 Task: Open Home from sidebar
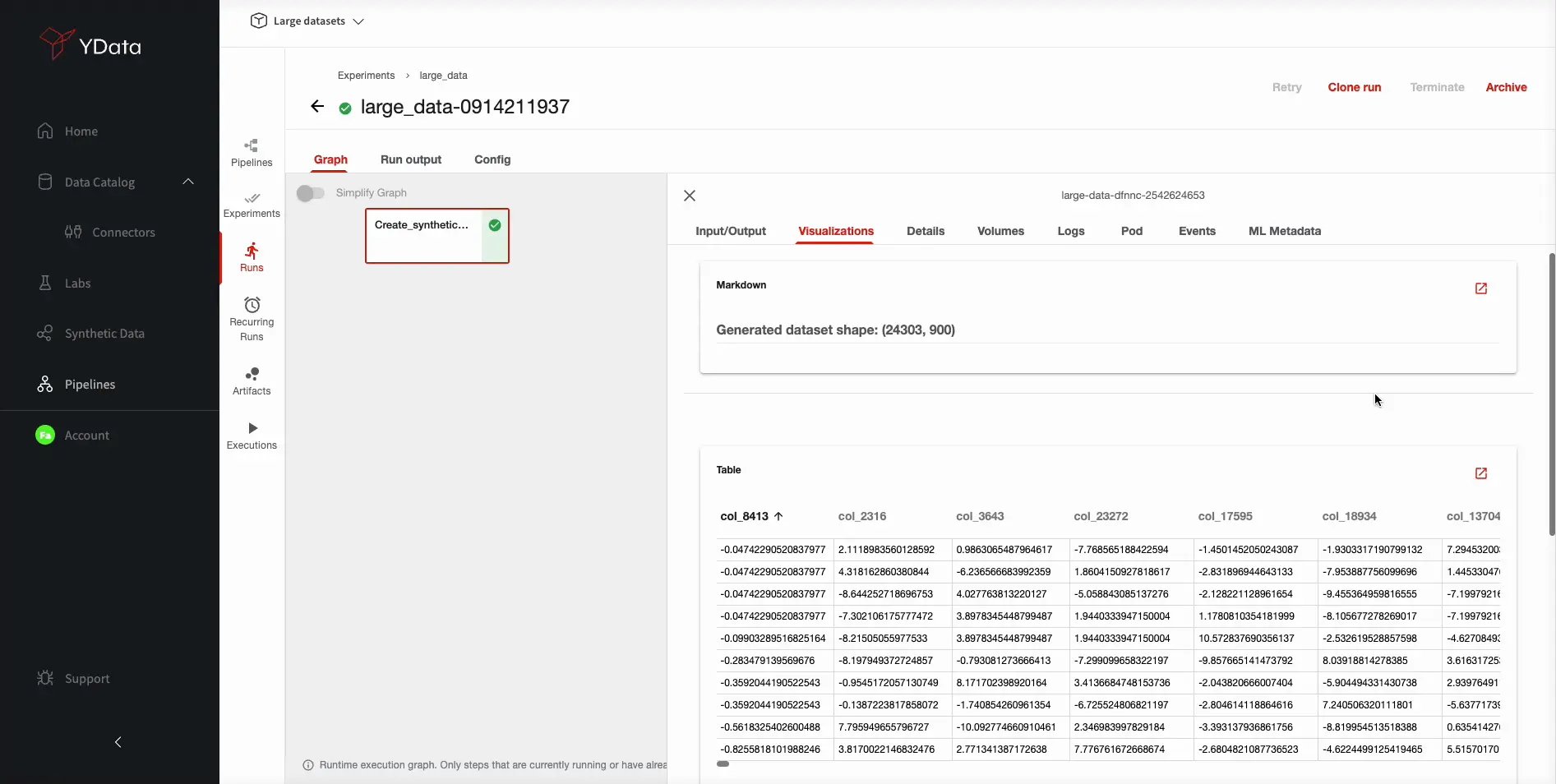pos(67,131)
